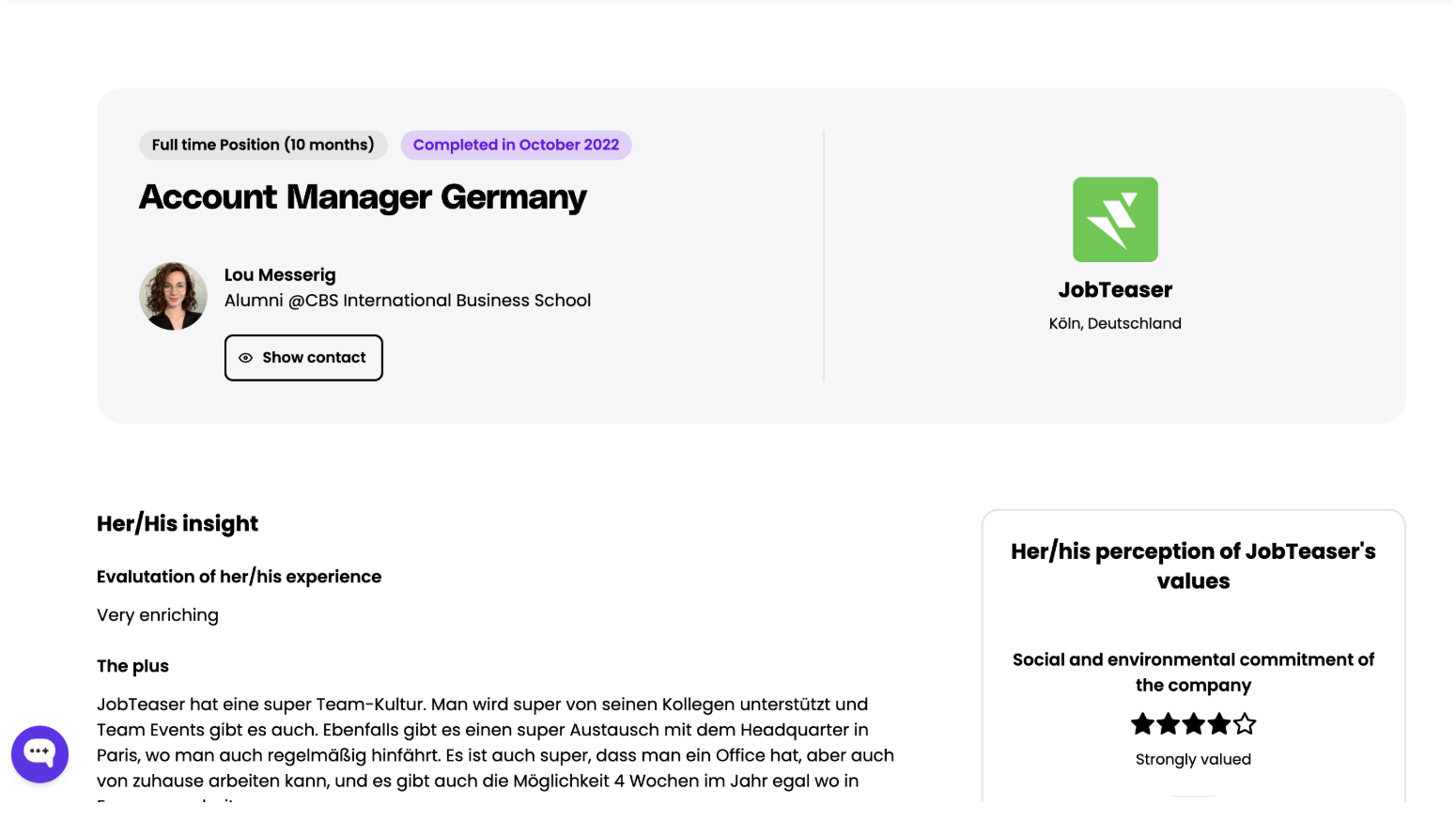Viewport: 1456px width, 821px height.
Task: Click the fourth filled rating star
Action: coord(1218,724)
